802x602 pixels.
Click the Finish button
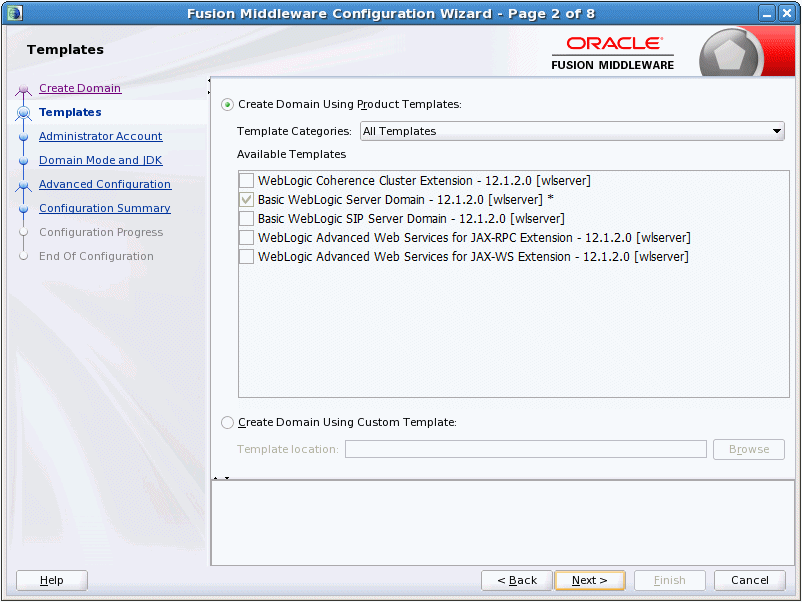(x=670, y=581)
